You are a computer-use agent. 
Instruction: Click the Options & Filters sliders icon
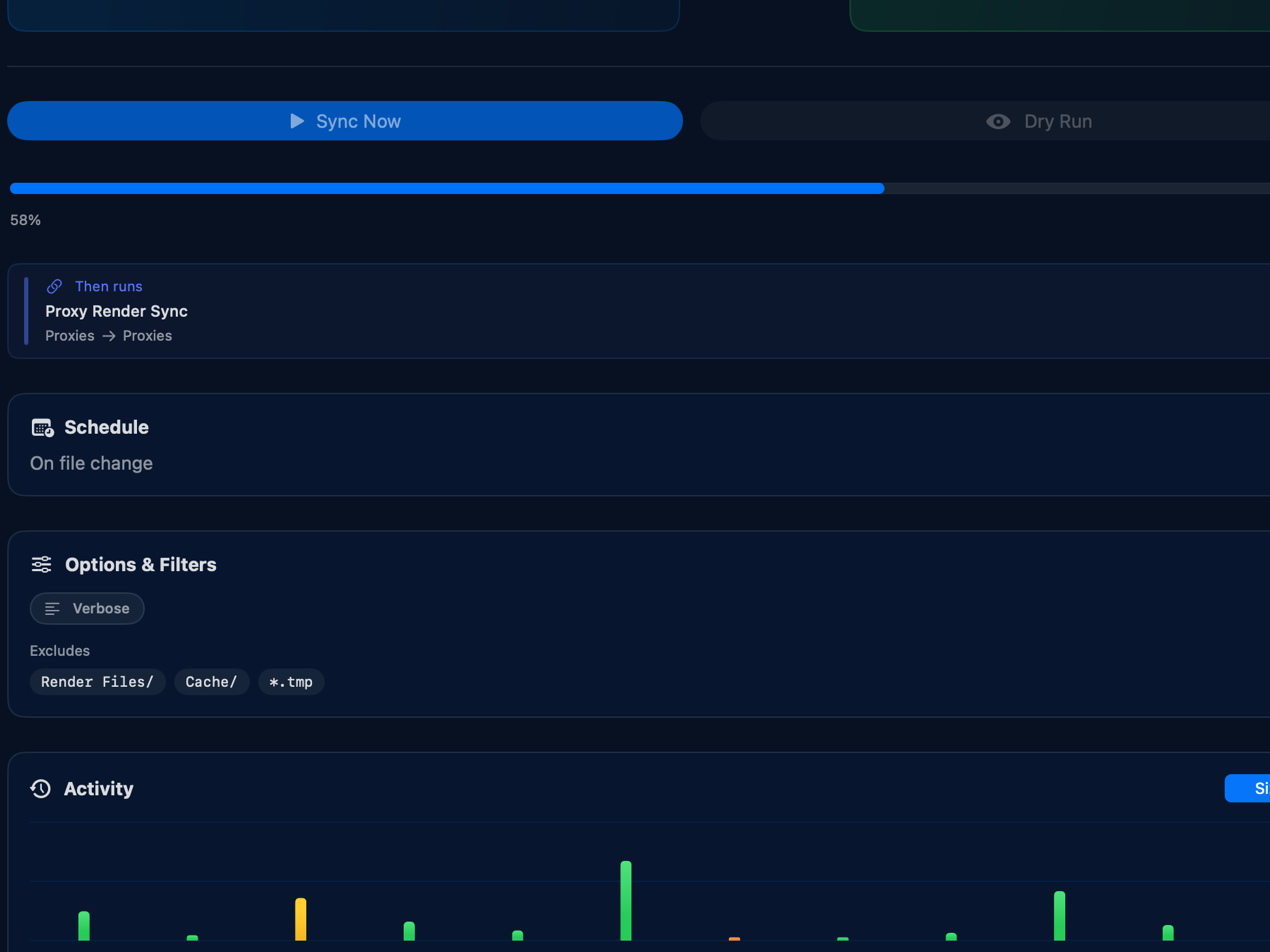click(41, 564)
